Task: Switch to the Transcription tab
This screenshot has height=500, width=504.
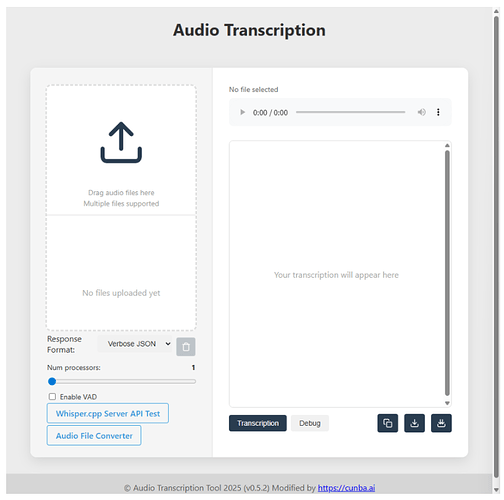Action: [258, 423]
